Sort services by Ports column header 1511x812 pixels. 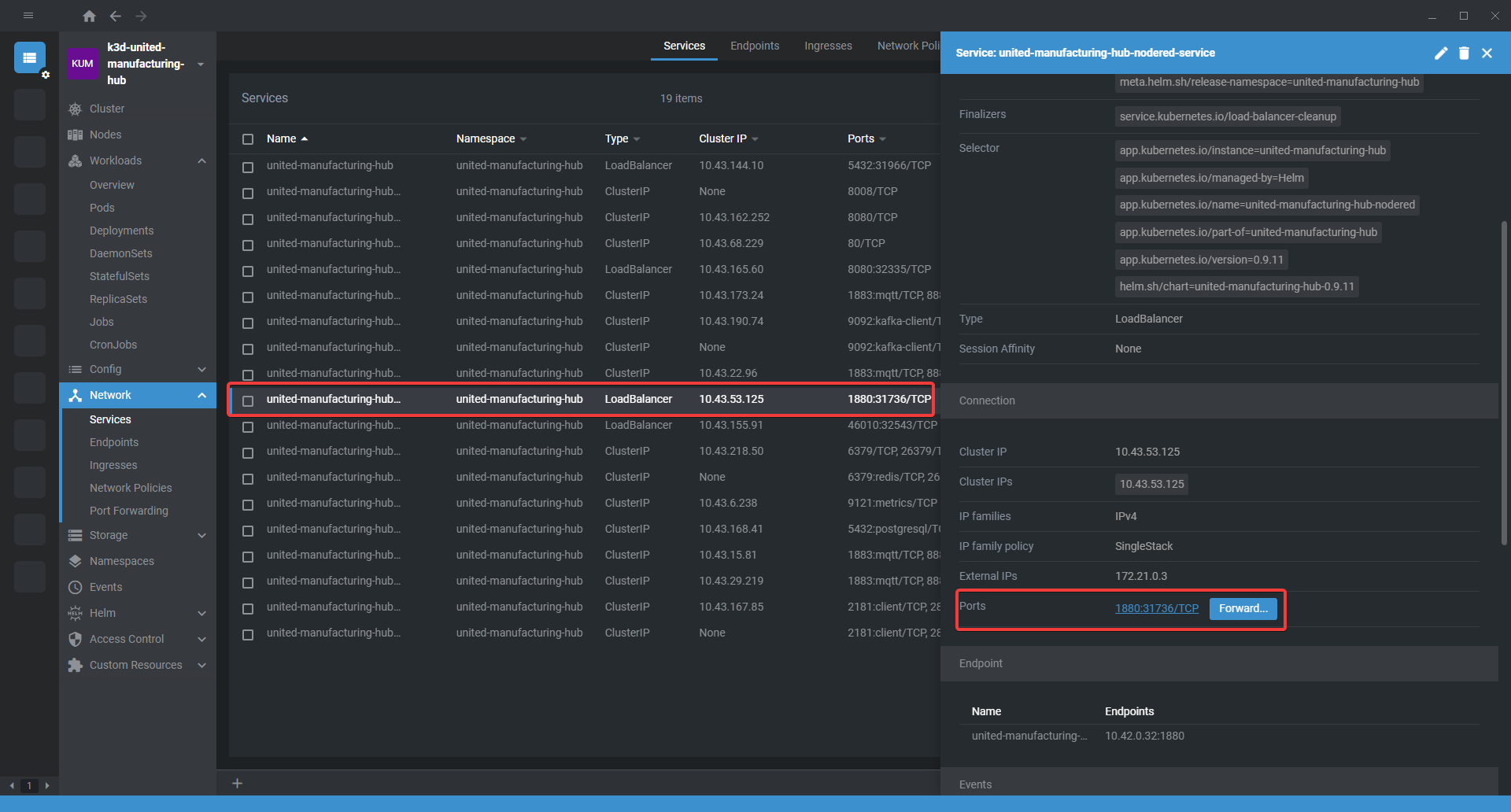(x=866, y=138)
